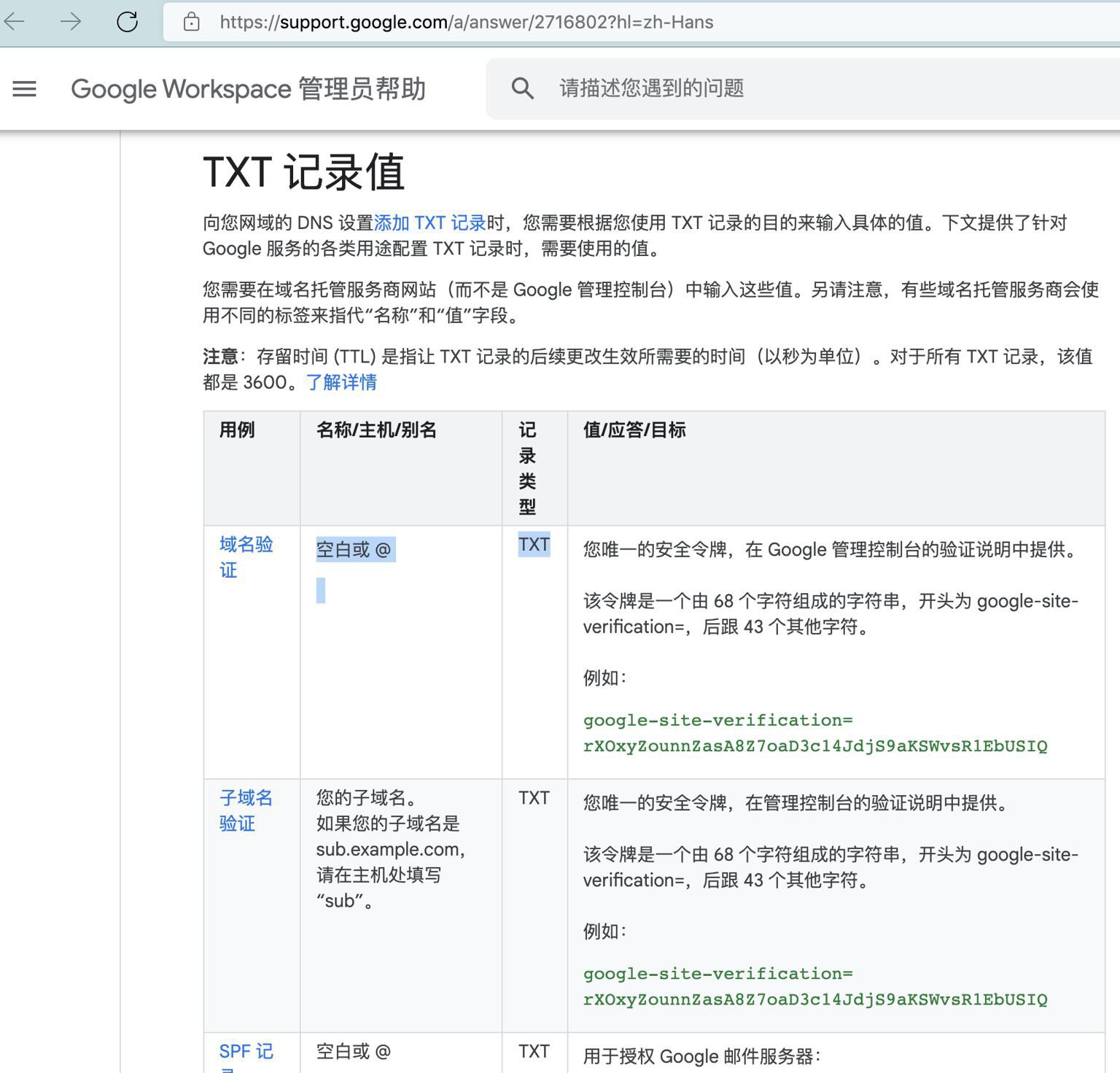This screenshot has width=1120, height=1073.
Task: Click 例如 label in 域名验证 row
Action: [604, 678]
